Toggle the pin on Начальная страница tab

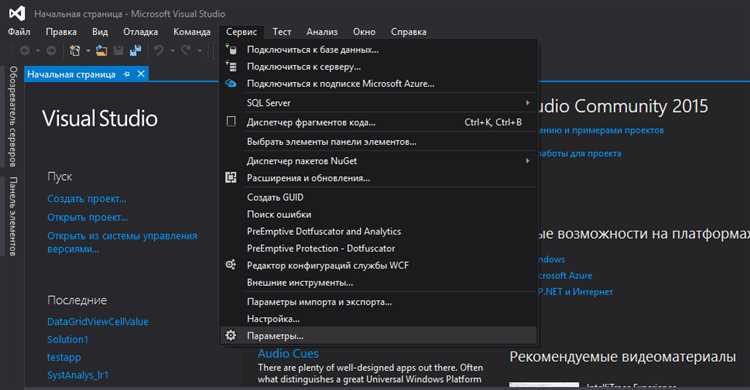(127, 74)
